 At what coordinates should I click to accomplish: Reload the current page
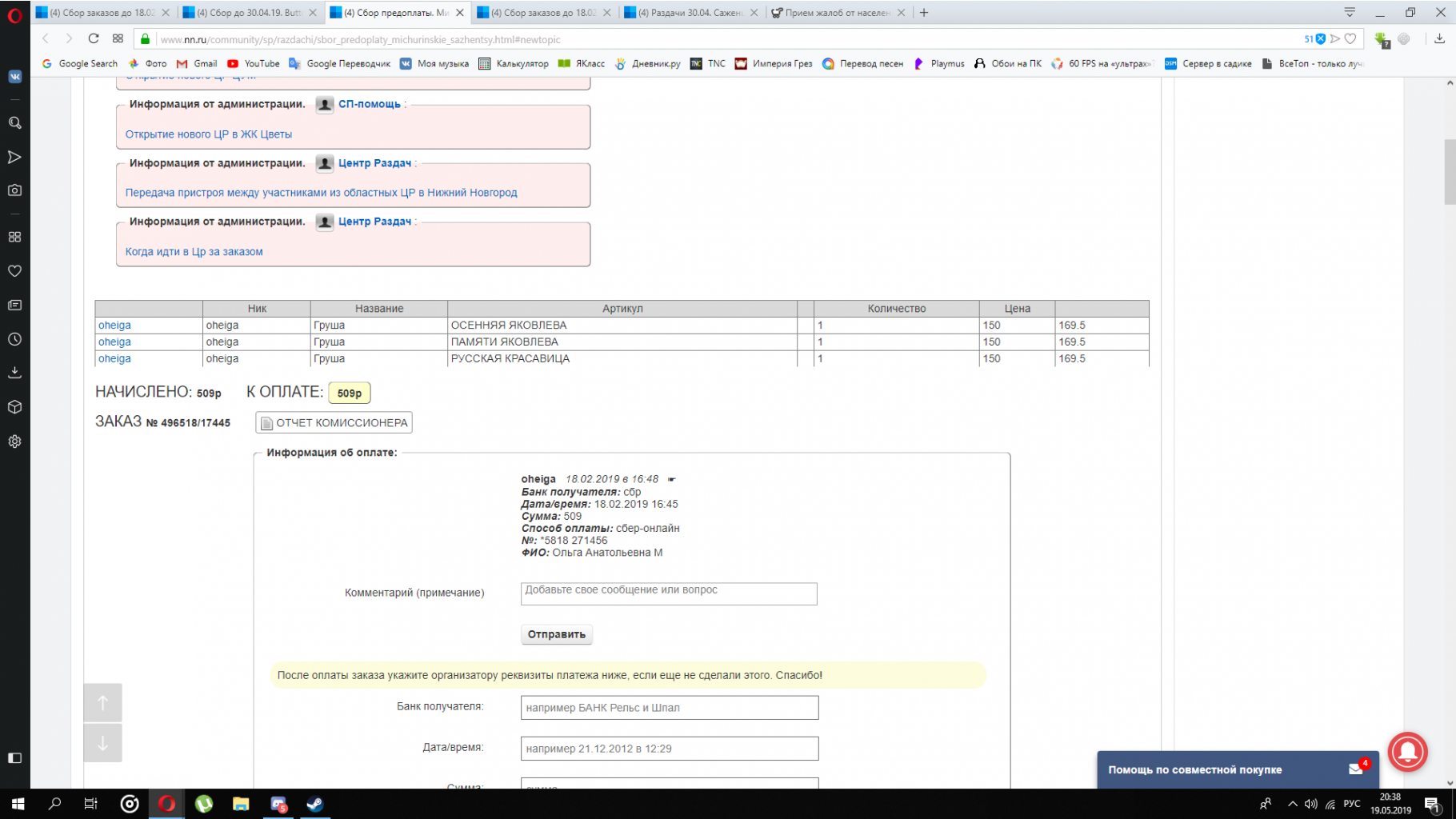click(x=94, y=38)
